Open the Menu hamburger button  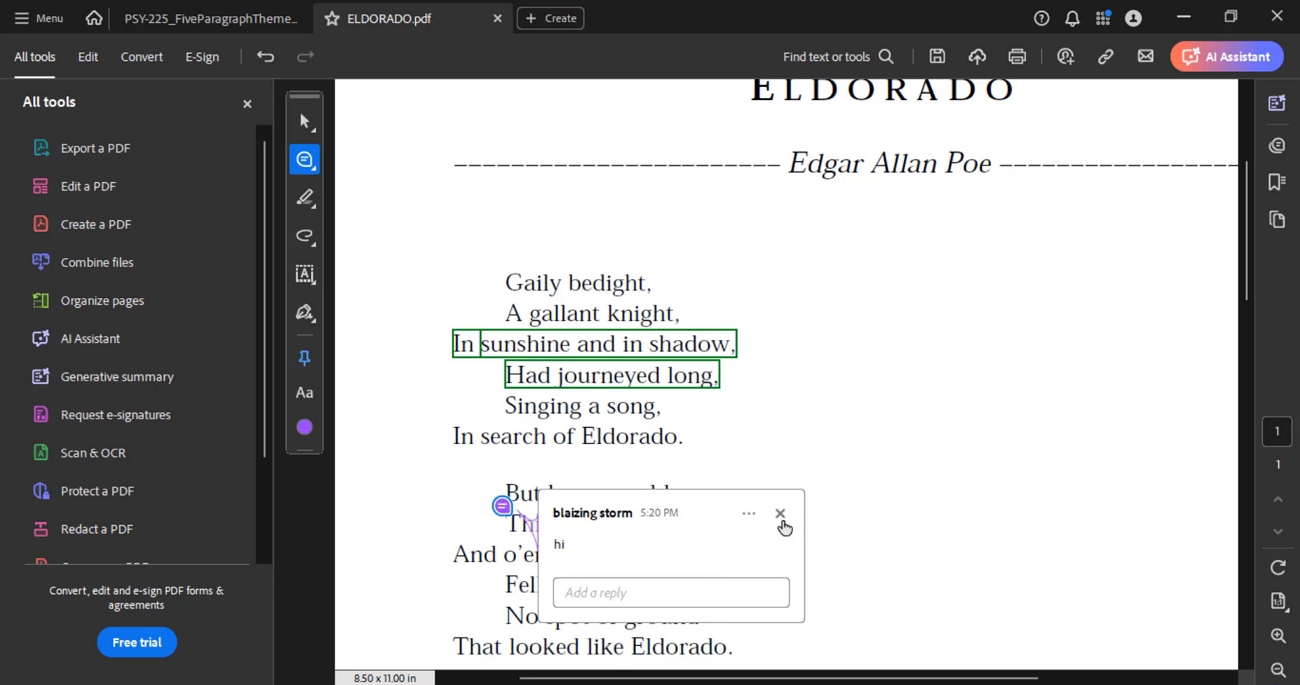click(x=38, y=18)
